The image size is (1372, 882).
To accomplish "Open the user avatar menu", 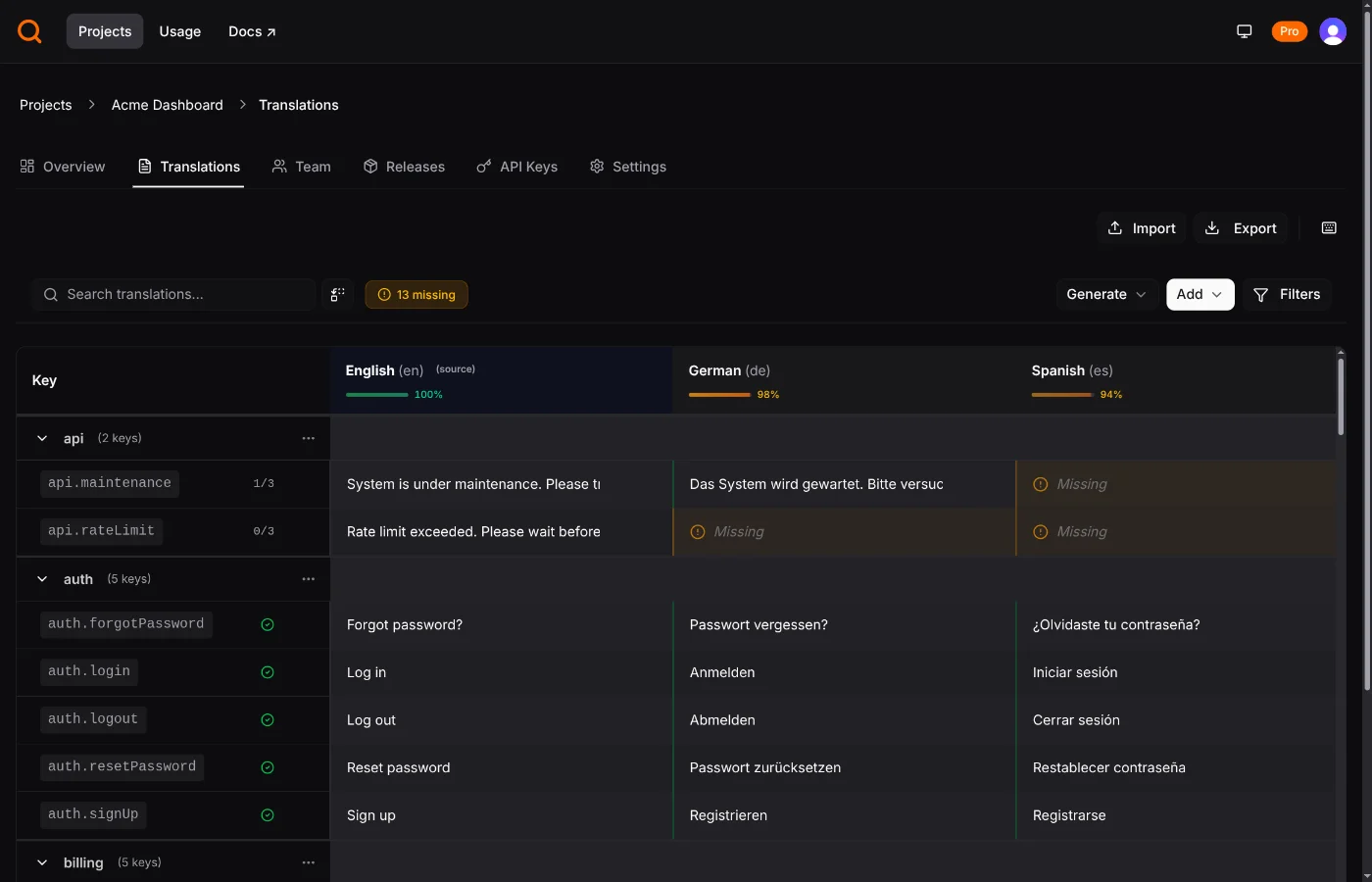I will click(x=1332, y=31).
